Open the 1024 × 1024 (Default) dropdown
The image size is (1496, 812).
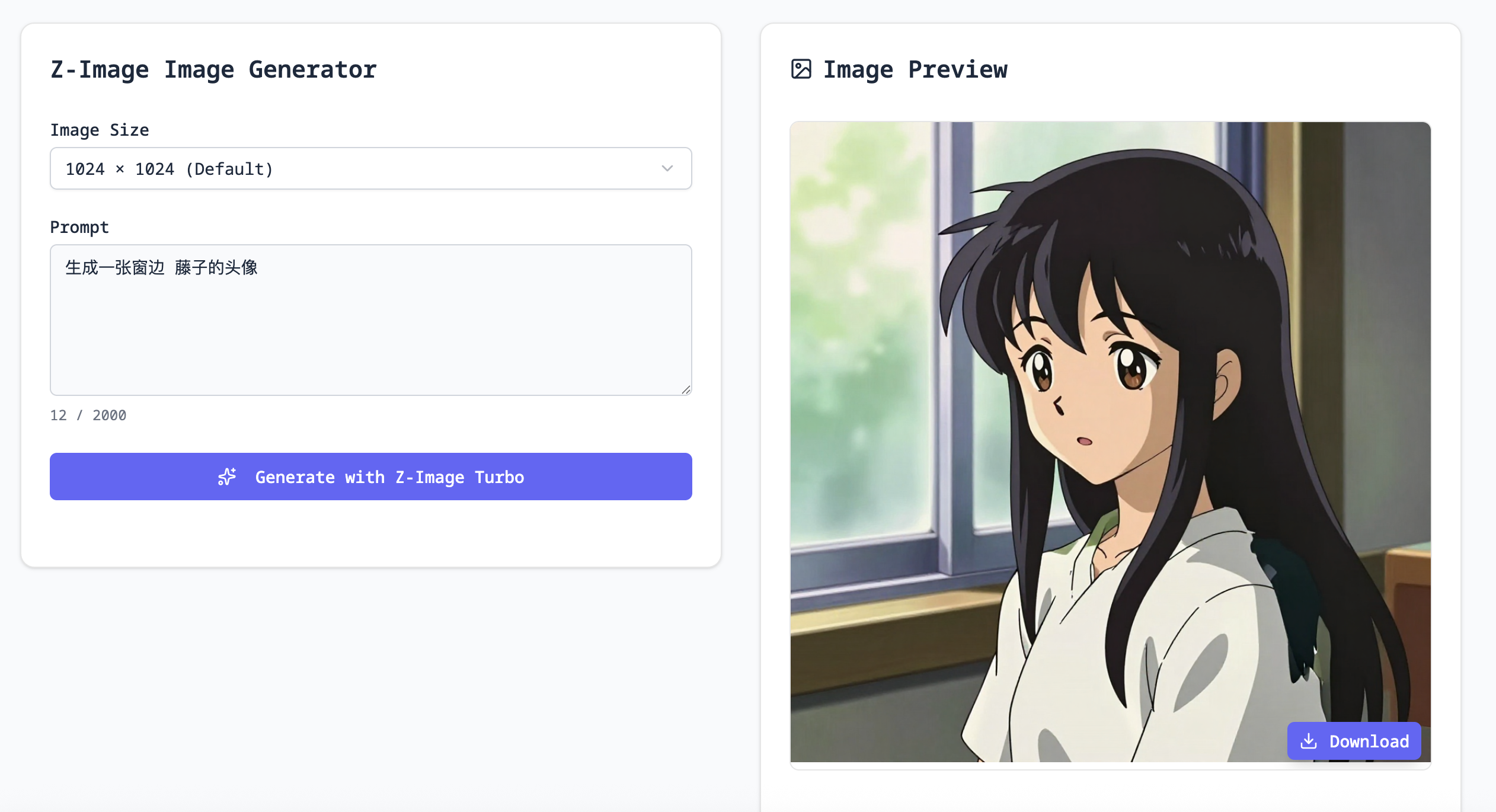370,169
